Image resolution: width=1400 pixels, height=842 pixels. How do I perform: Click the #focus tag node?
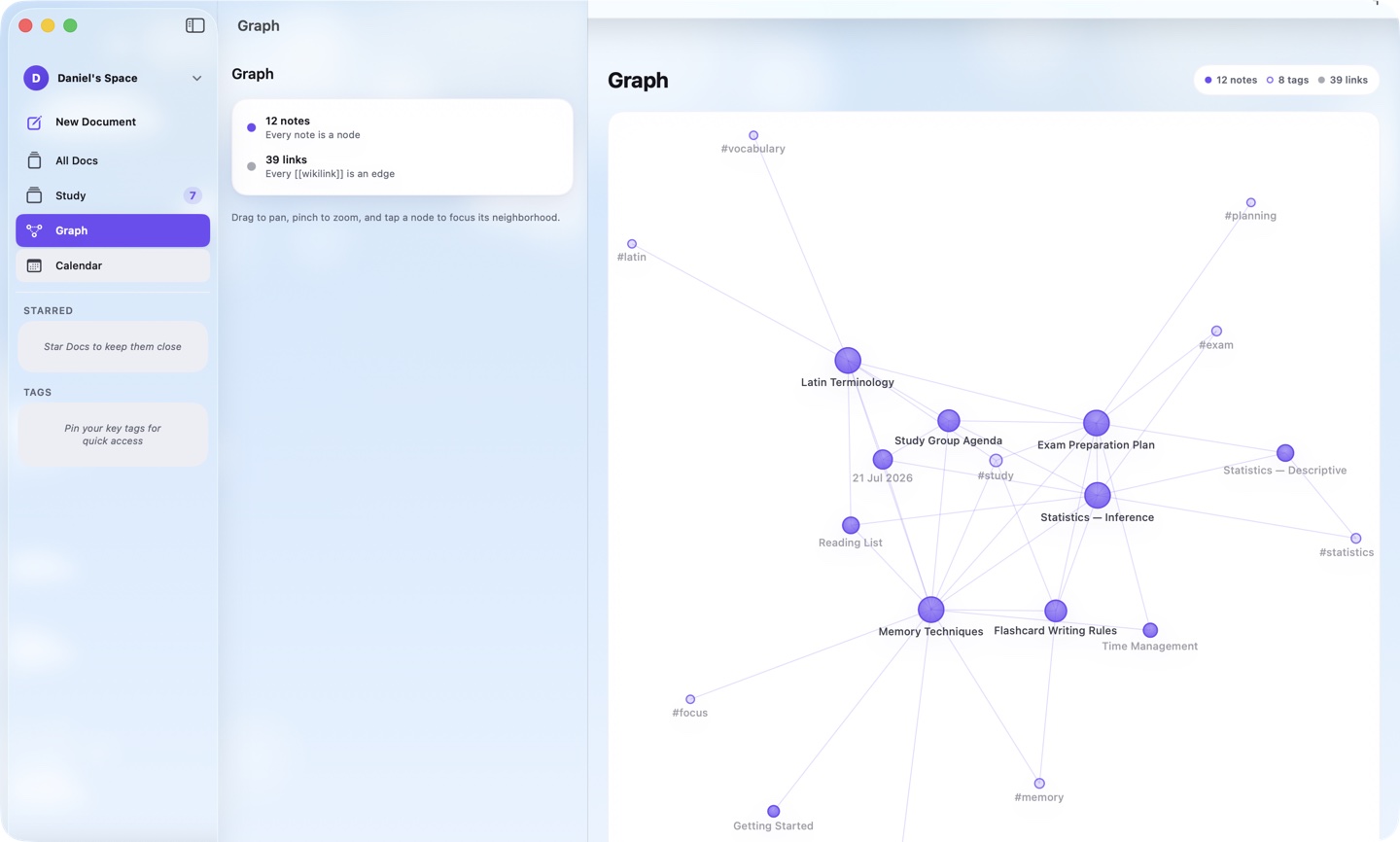coord(690,699)
